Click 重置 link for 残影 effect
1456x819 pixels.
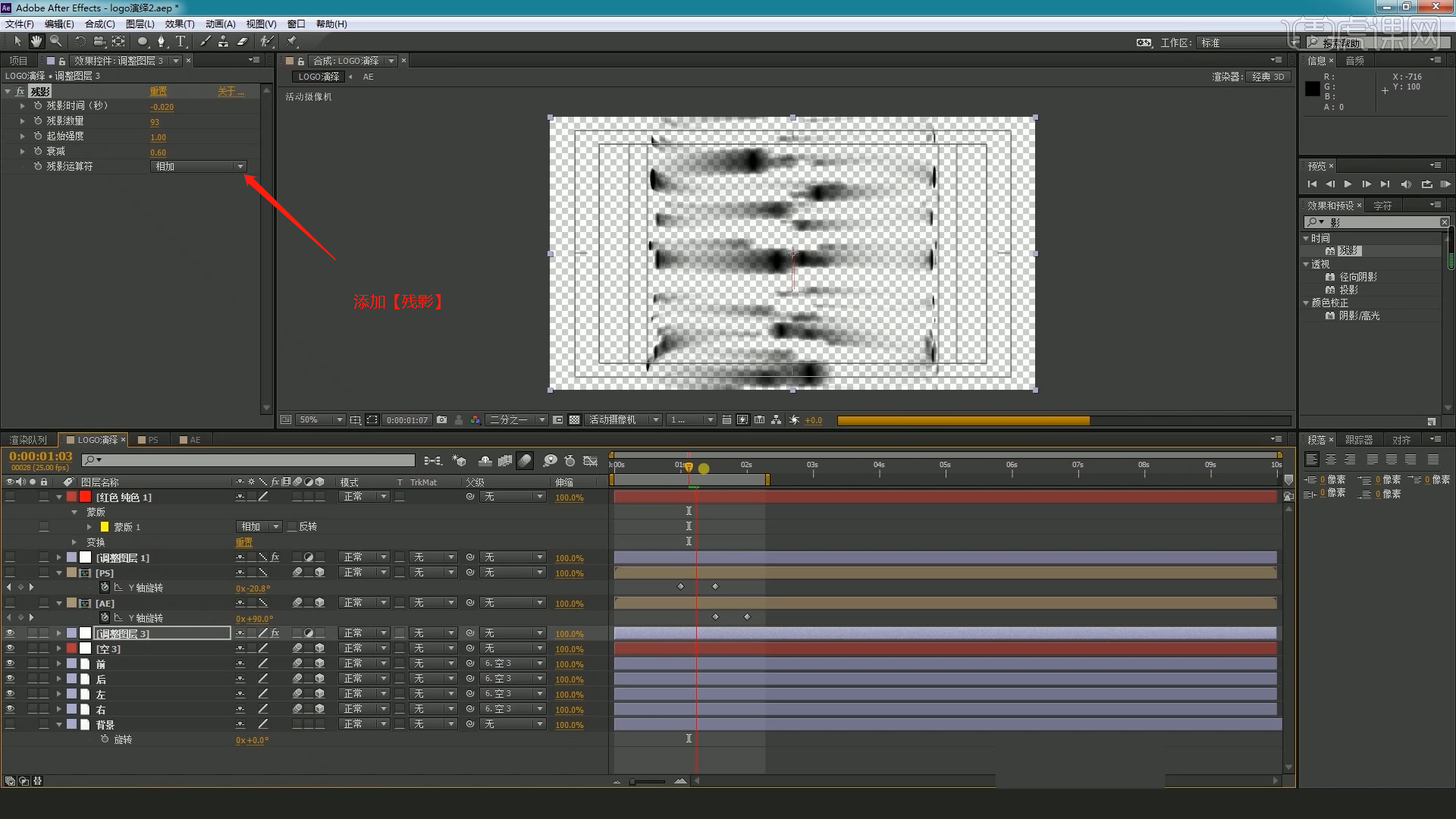coord(158,92)
